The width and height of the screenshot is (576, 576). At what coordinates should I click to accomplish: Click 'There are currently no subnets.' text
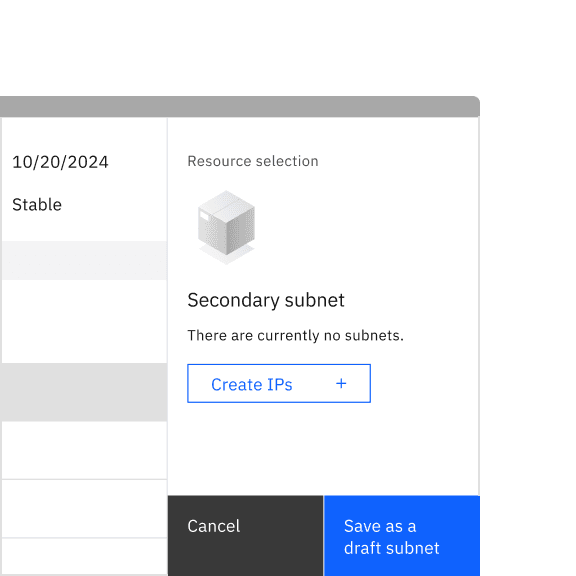point(295,335)
